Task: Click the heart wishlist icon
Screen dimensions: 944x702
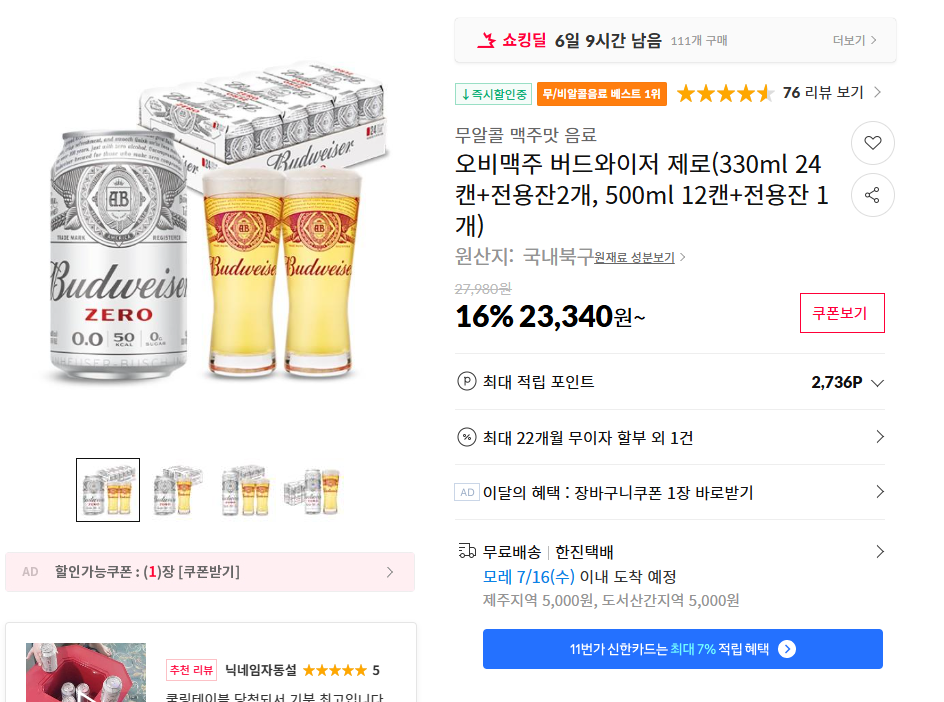Action: tap(872, 143)
